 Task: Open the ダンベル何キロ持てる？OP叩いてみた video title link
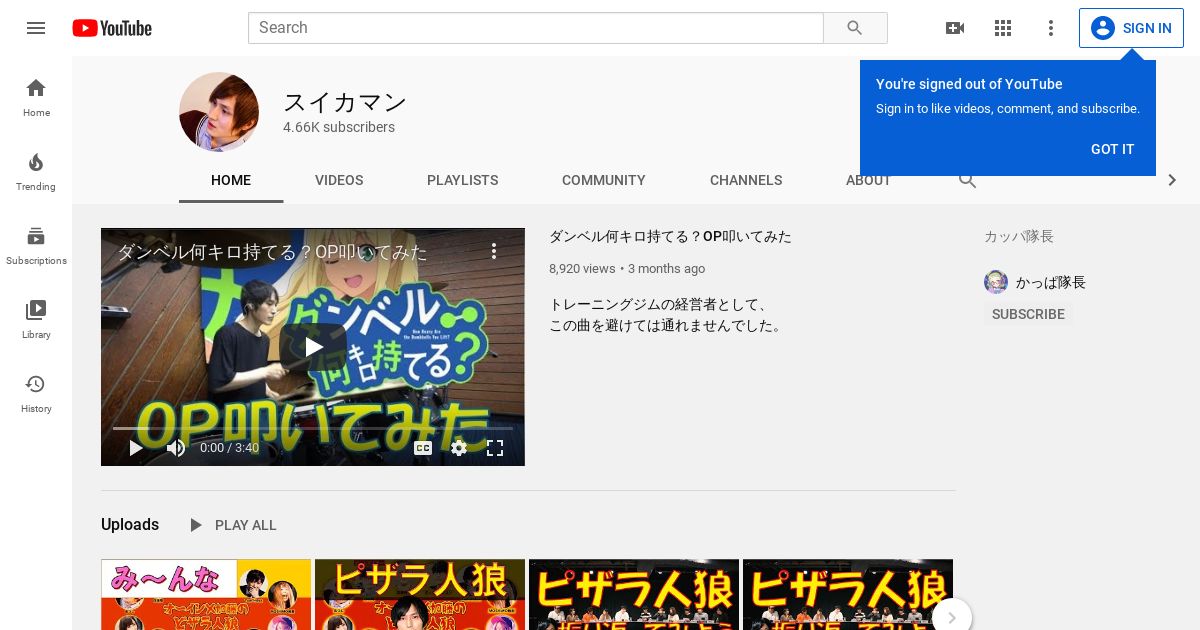click(670, 237)
